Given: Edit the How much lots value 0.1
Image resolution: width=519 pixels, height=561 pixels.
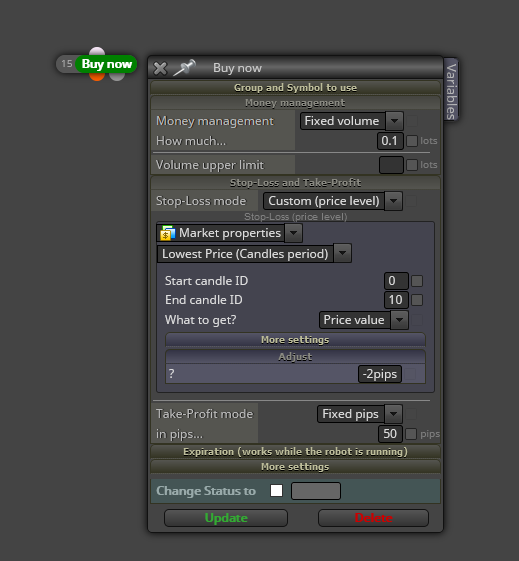Looking at the screenshot, I should [390, 141].
